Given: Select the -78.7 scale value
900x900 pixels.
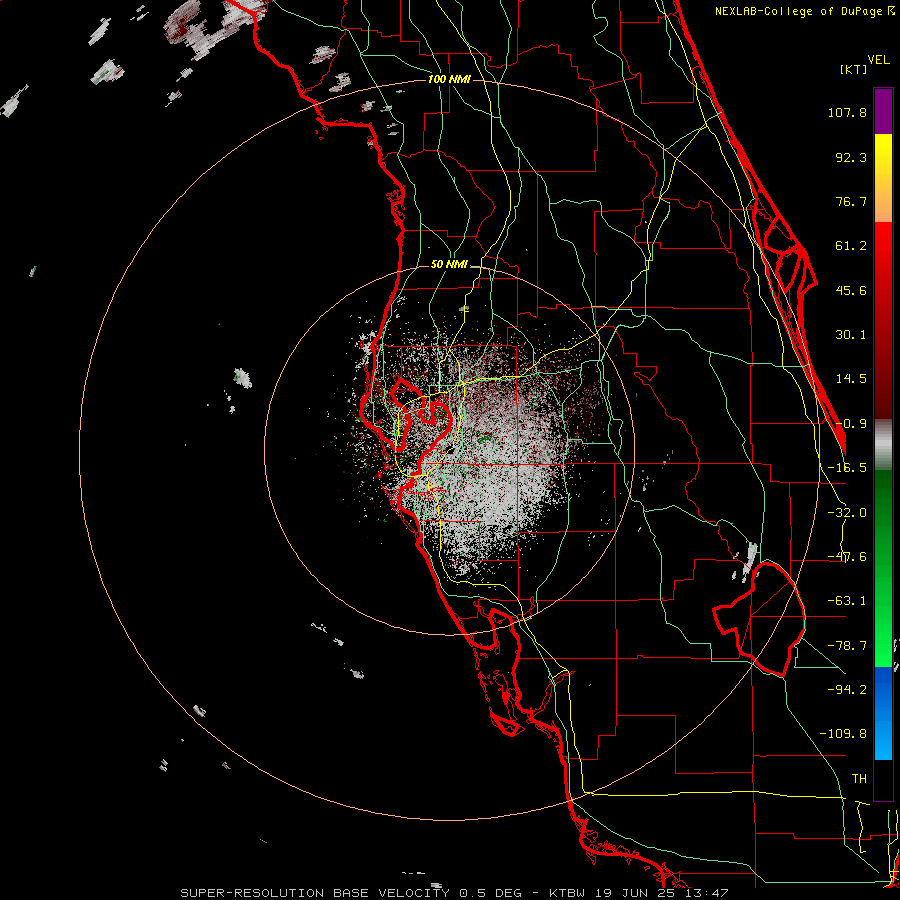Looking at the screenshot, I should pos(847,646).
